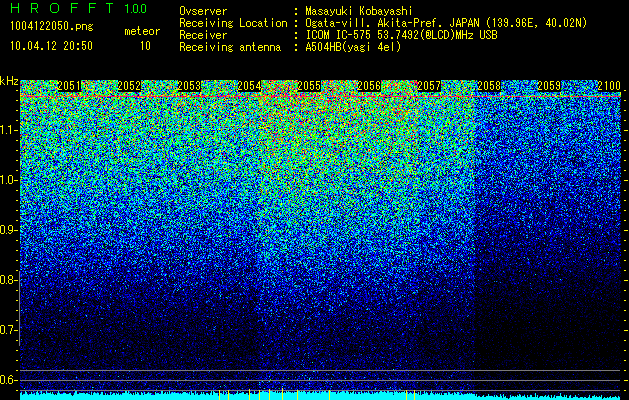Viewport: 629px width, 400px height.
Task: Select the Ogata-vill. Akita-Pref. JAPAN location text
Action: (x=446, y=24)
